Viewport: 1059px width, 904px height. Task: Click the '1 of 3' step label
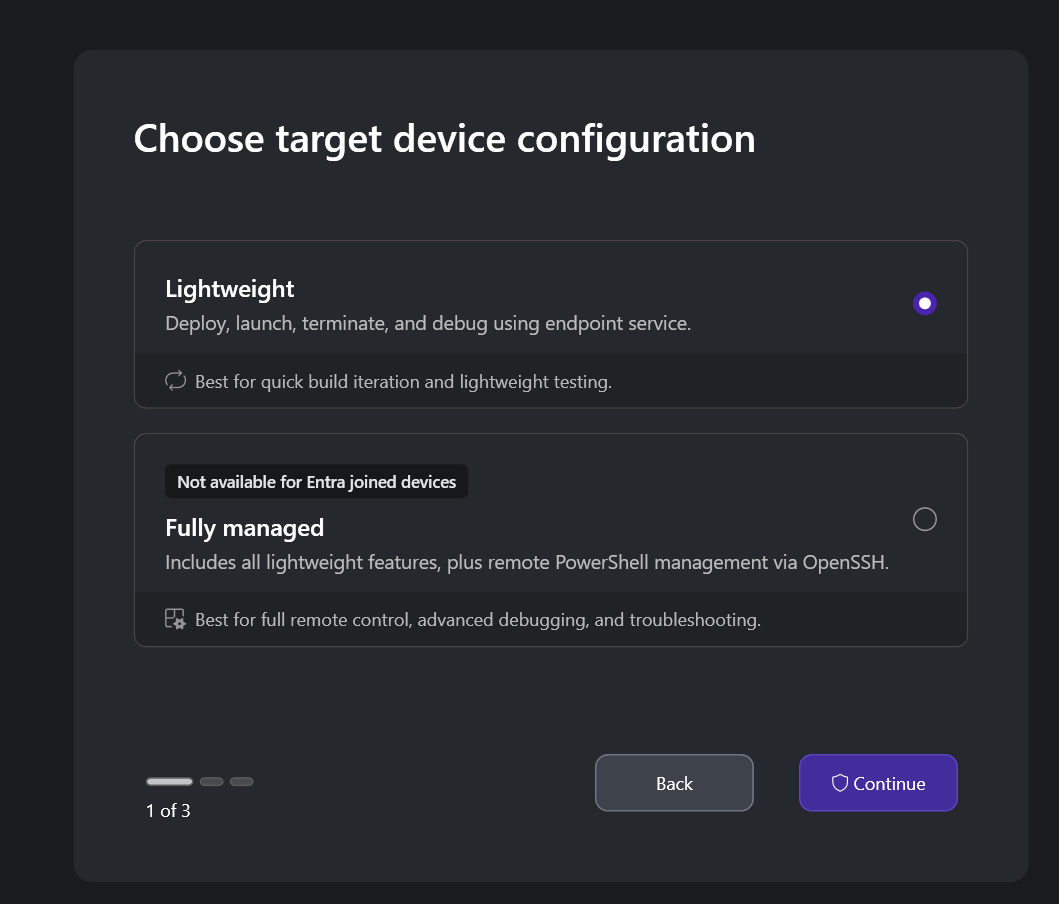click(168, 810)
